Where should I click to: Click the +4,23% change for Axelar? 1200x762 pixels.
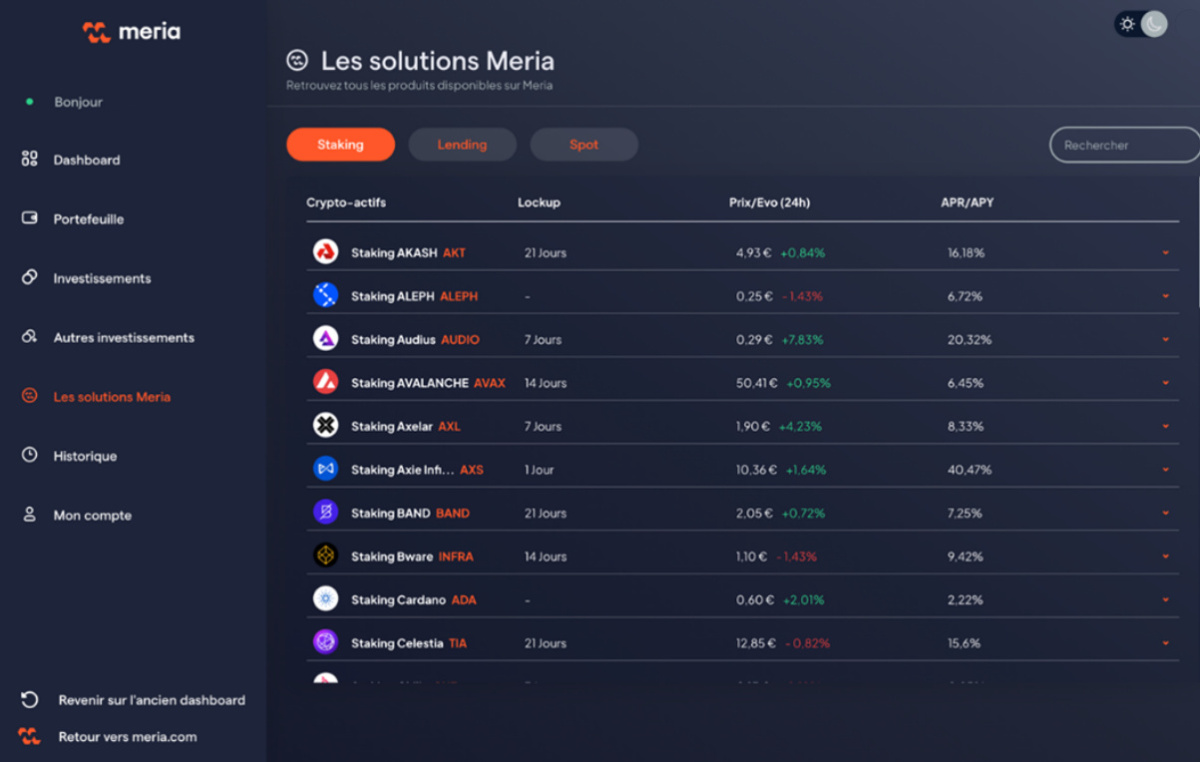(x=799, y=426)
